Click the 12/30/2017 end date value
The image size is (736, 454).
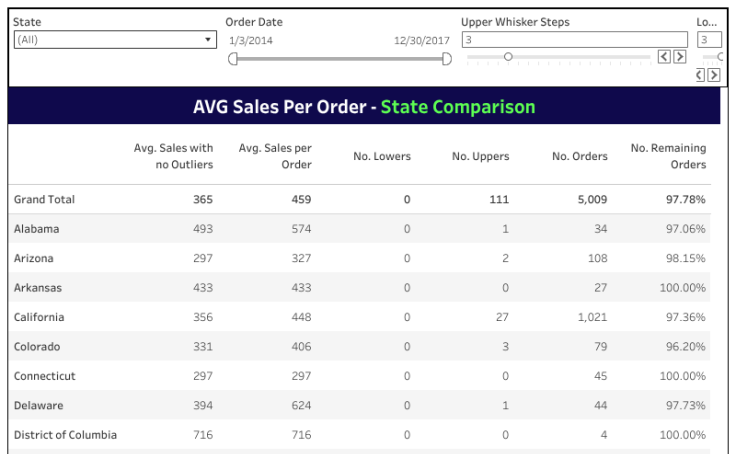point(421,40)
